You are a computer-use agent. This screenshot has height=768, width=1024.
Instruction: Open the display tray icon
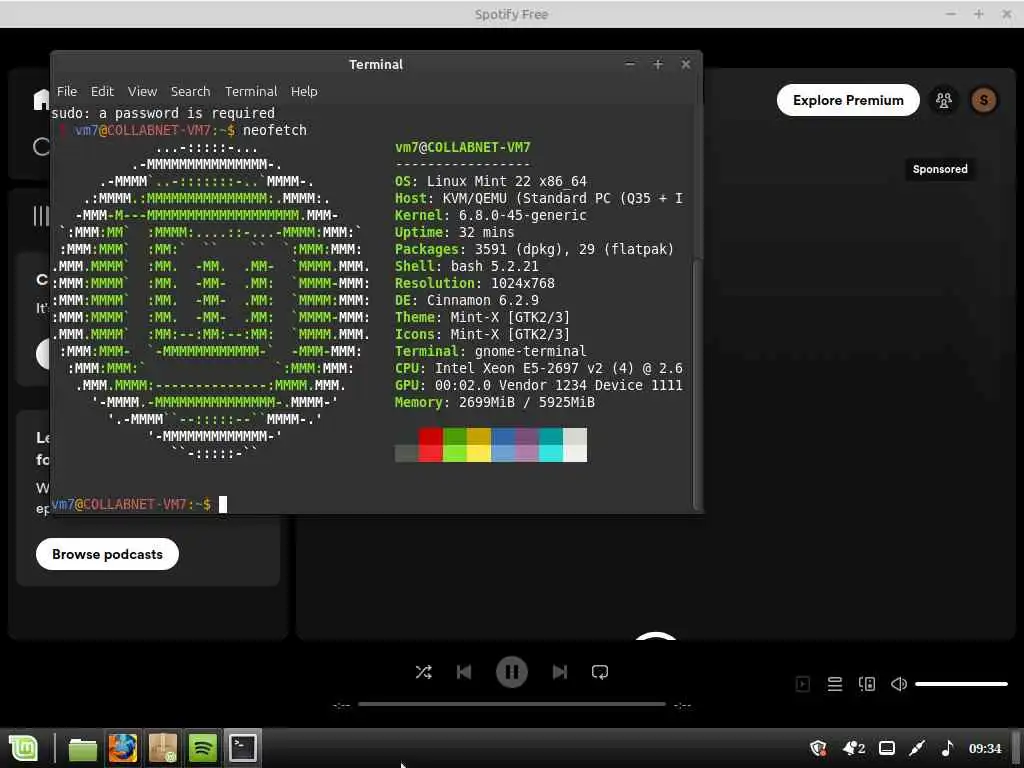pos(887,748)
